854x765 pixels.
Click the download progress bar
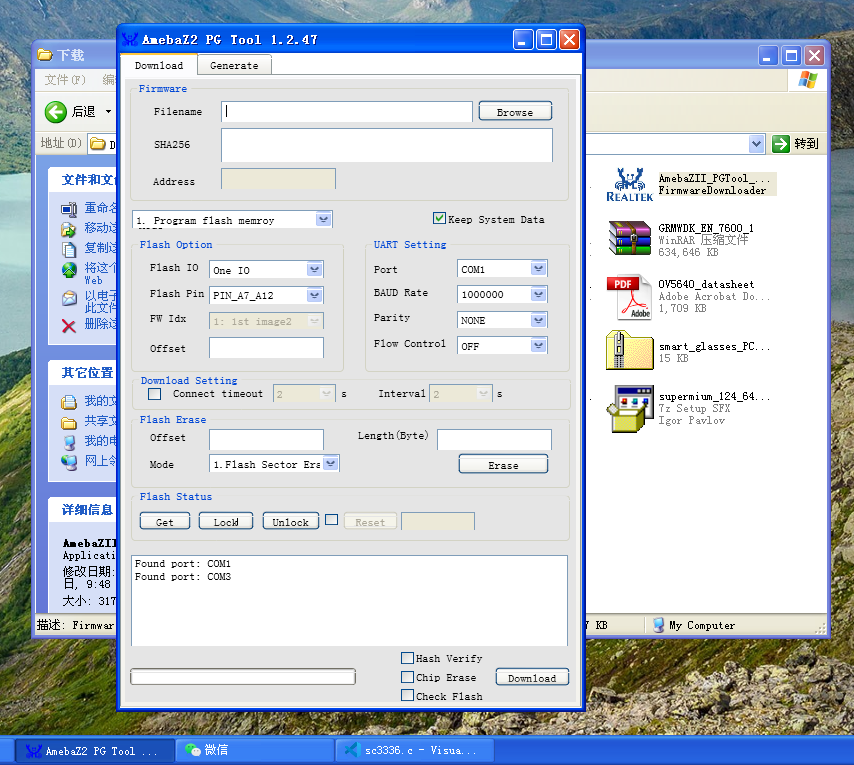pos(243,677)
